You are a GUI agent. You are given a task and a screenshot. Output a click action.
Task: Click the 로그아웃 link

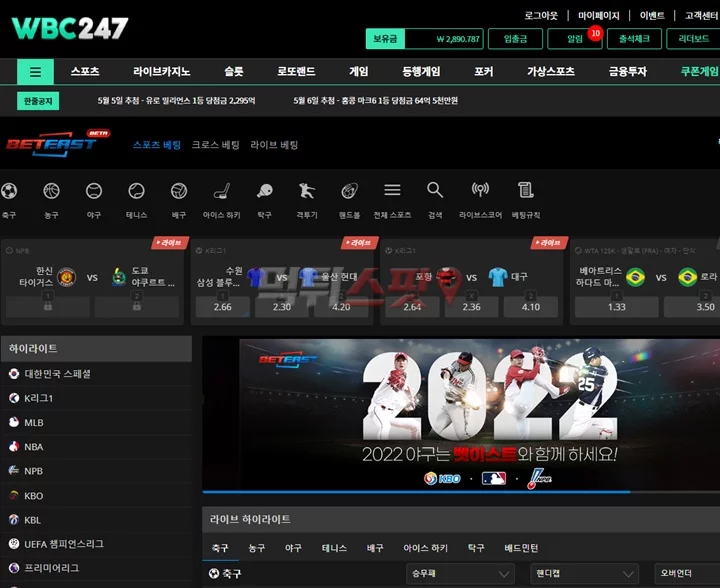coord(541,16)
